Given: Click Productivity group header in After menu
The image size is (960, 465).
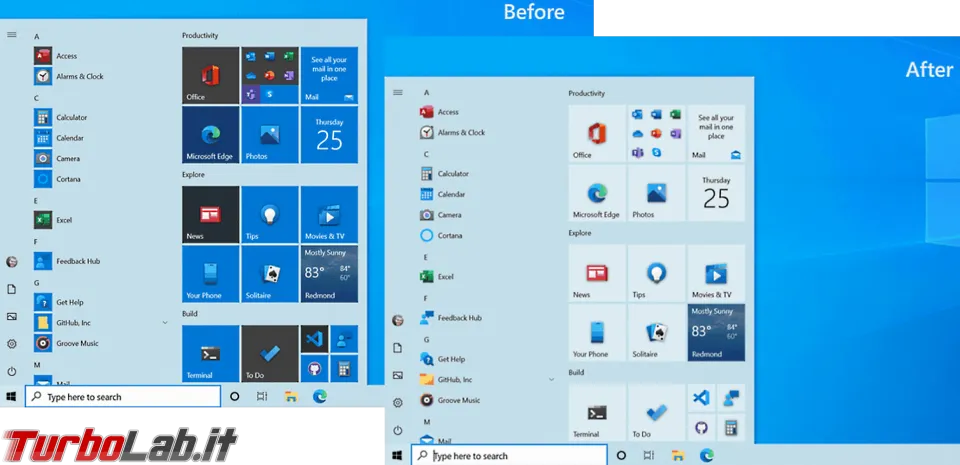Looking at the screenshot, I should (587, 93).
